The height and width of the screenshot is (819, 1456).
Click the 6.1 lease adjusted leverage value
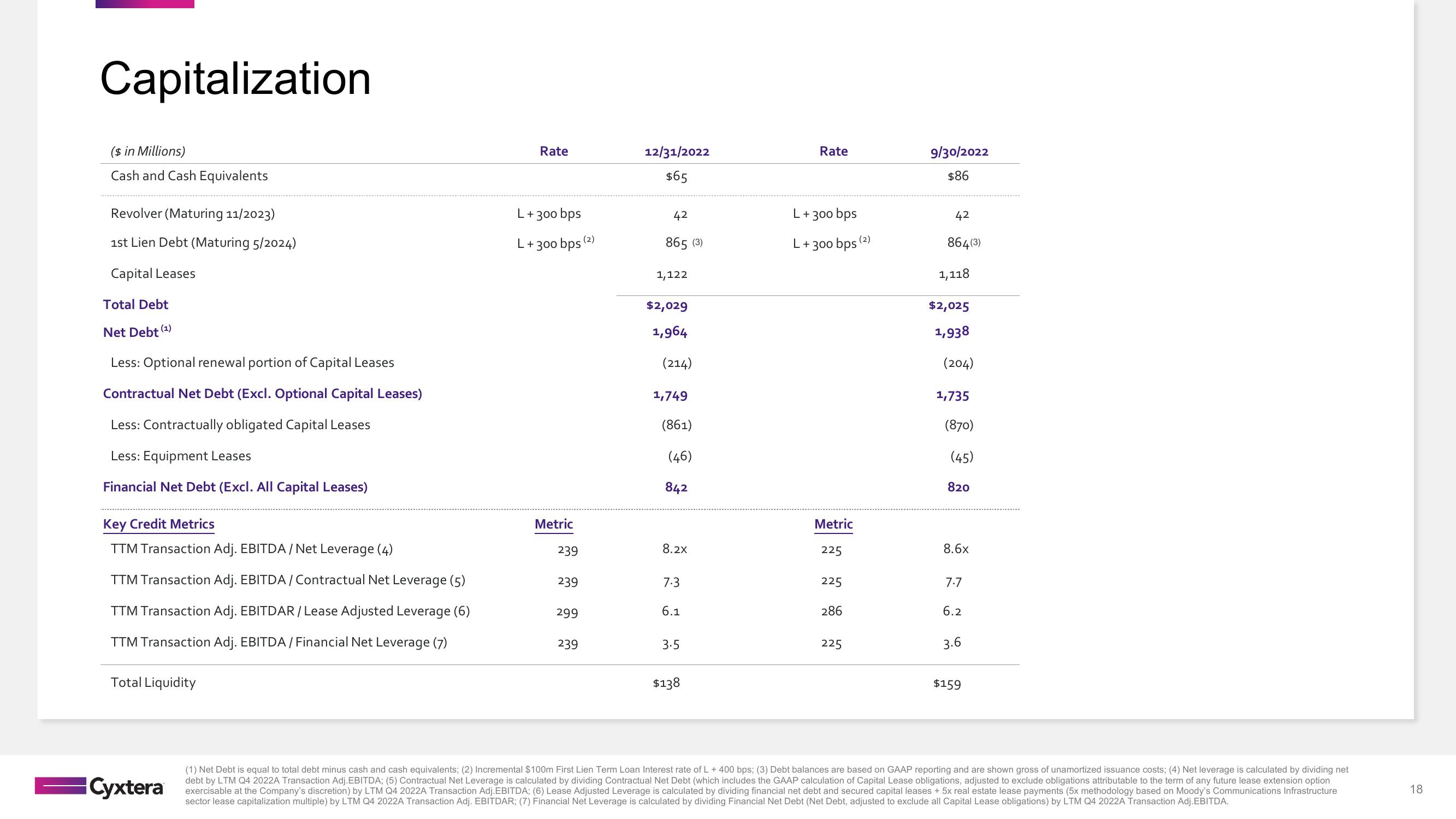point(671,611)
